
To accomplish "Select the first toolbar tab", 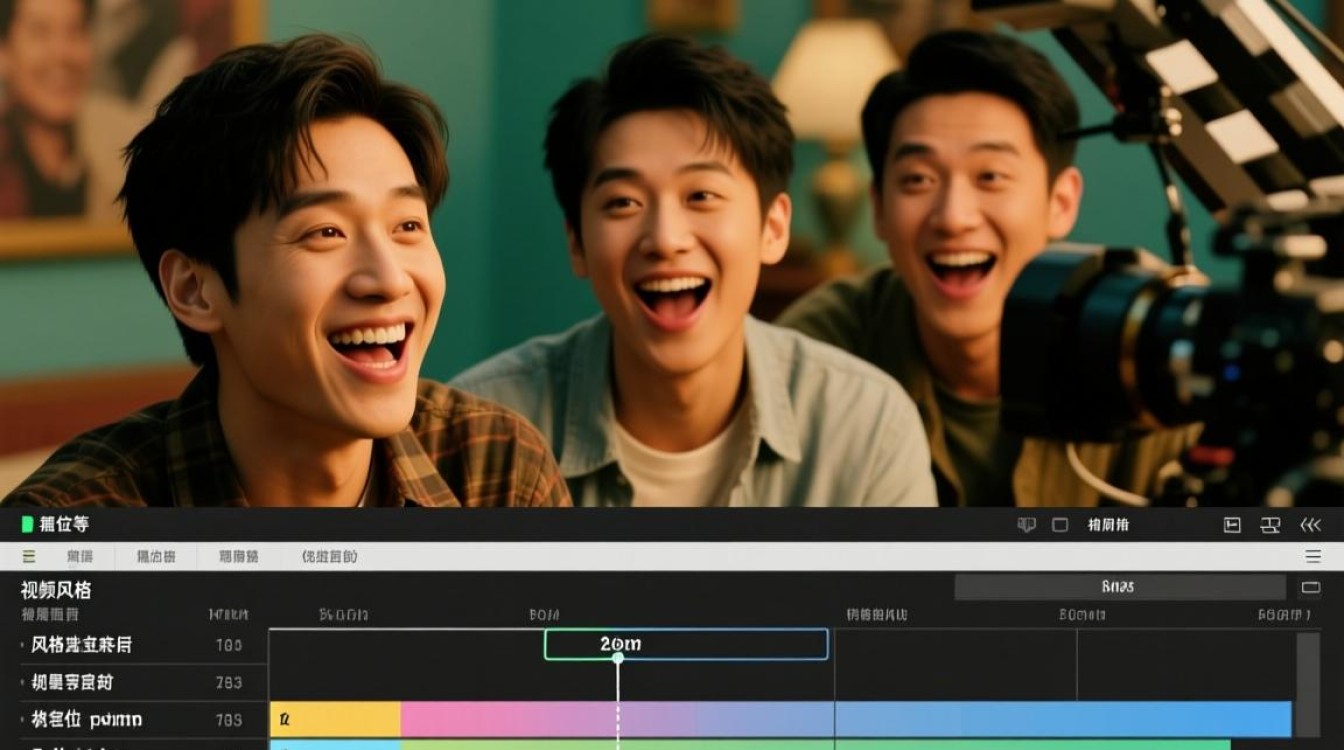I will tap(80, 556).
